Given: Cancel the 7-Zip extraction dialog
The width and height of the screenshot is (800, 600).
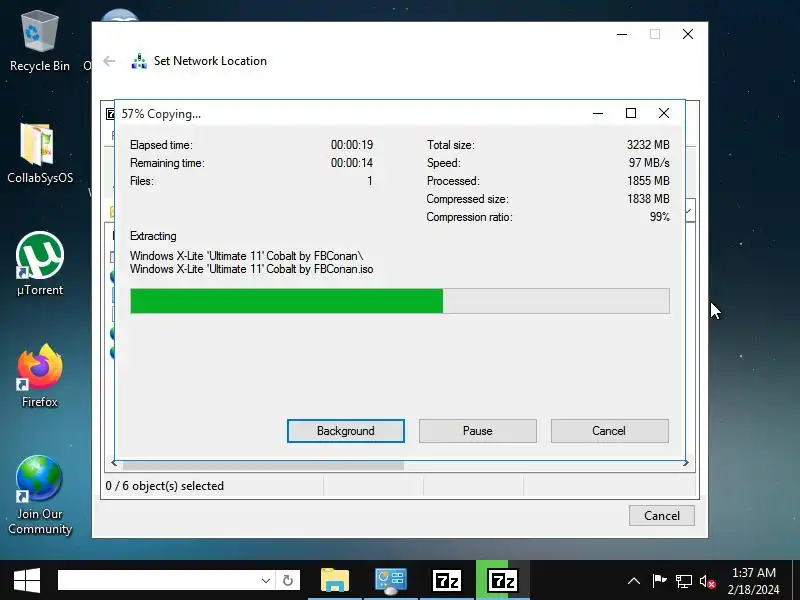Looking at the screenshot, I should pyautogui.click(x=609, y=431).
